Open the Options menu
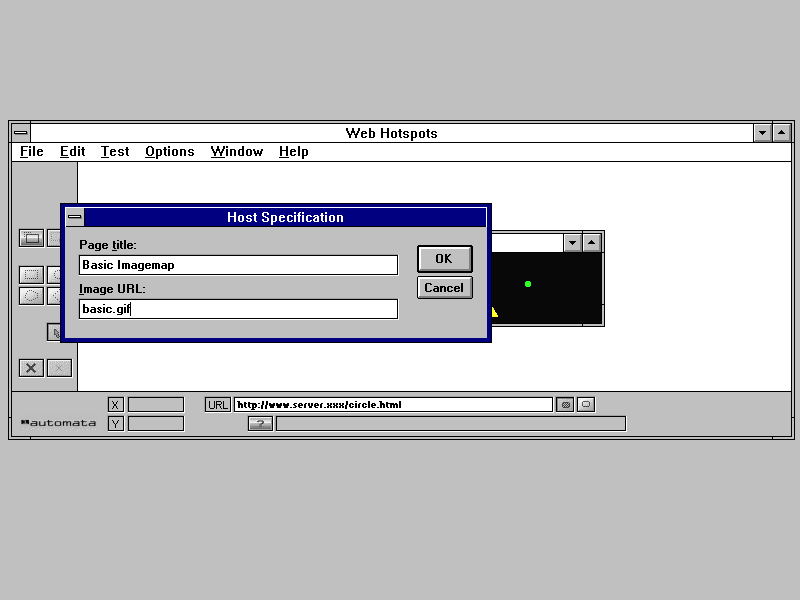800x600 pixels. point(169,152)
